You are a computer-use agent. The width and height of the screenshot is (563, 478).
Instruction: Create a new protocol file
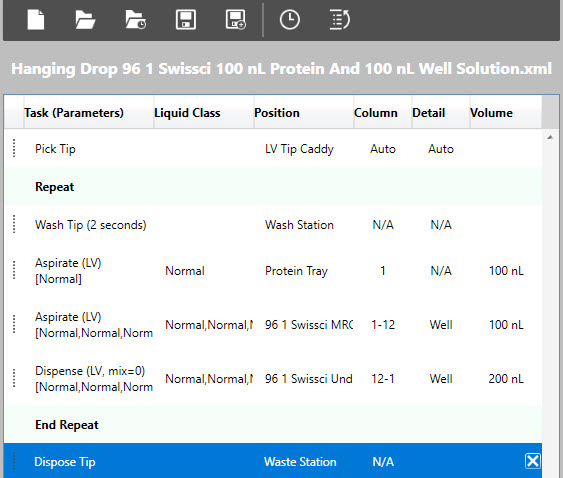36,20
